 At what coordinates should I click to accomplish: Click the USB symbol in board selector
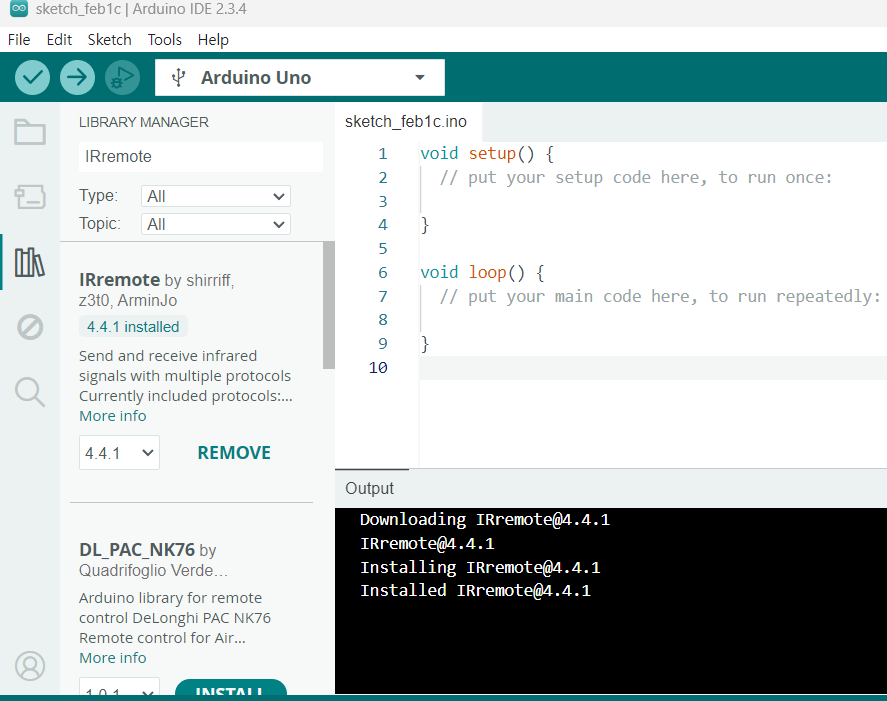[x=179, y=78]
